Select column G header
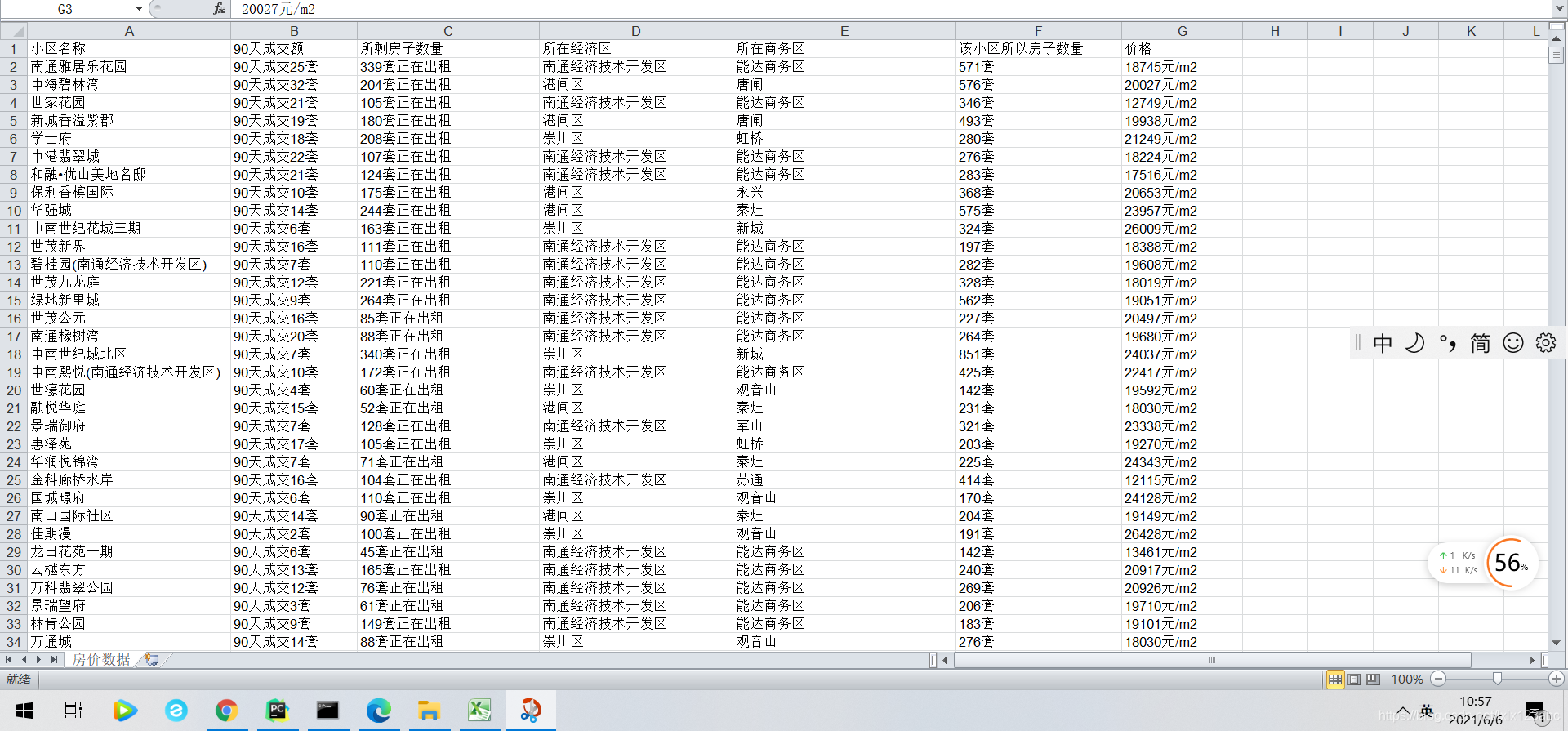The width and height of the screenshot is (1568, 731). 1182,31
